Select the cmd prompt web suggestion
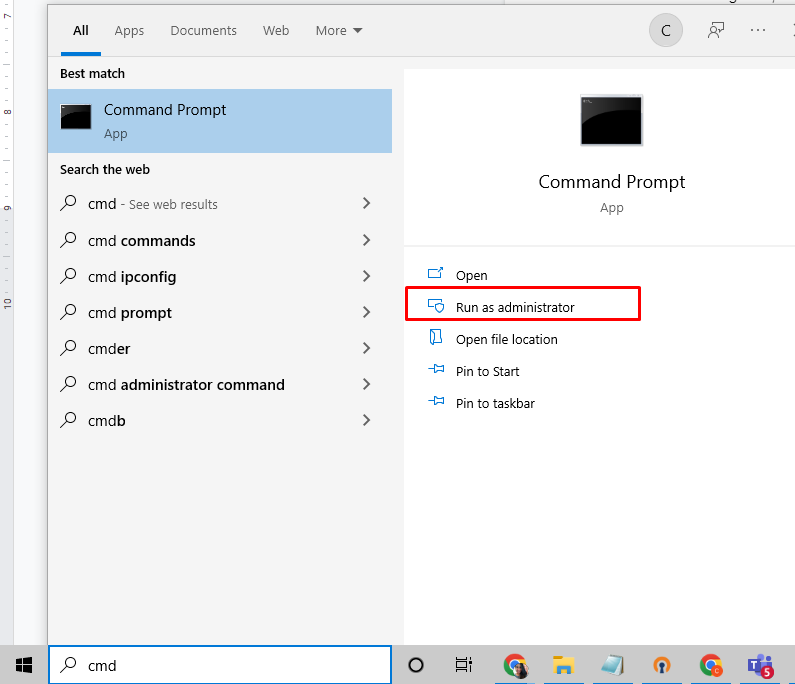 tap(220, 312)
